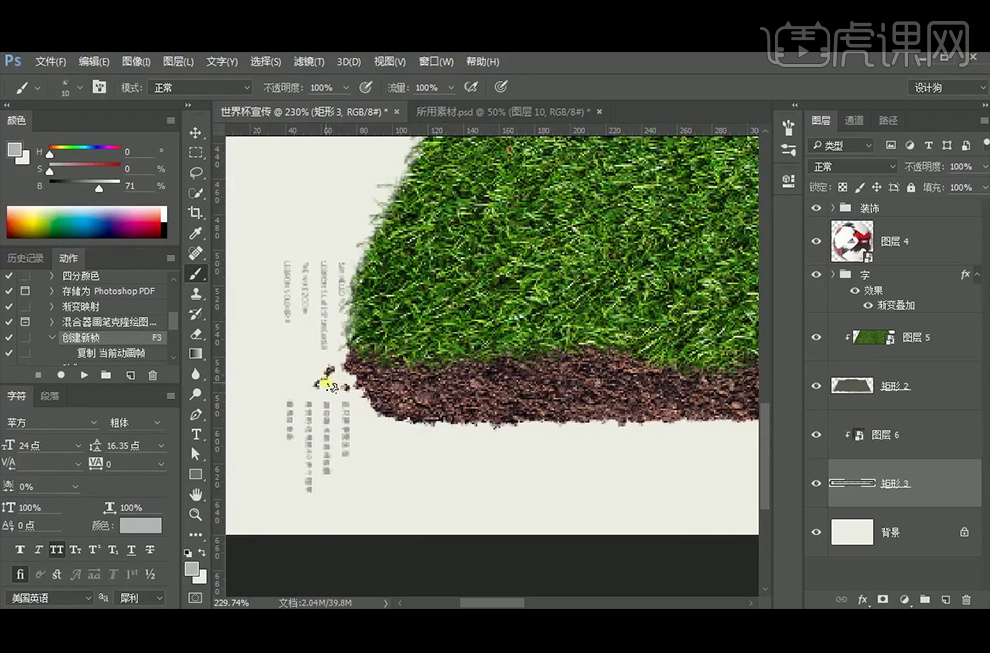Hide the 矩形 2 layer
990x653 pixels.
click(x=816, y=386)
